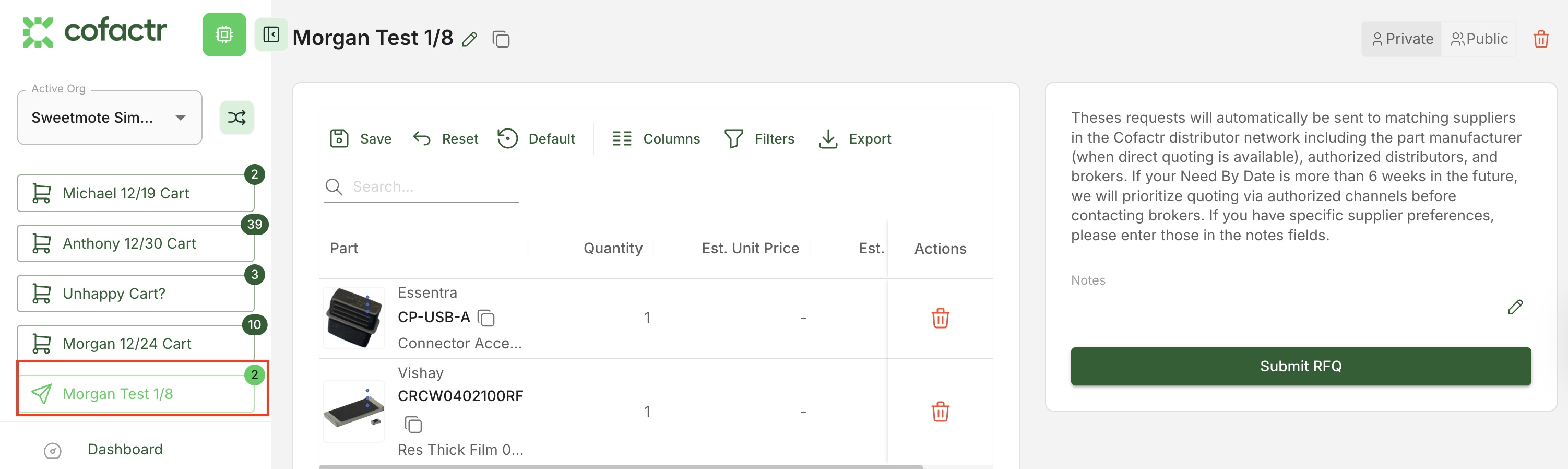Screen dimensions: 1568x469
Task: Open Michael 12/19 Cart
Action: [135, 193]
